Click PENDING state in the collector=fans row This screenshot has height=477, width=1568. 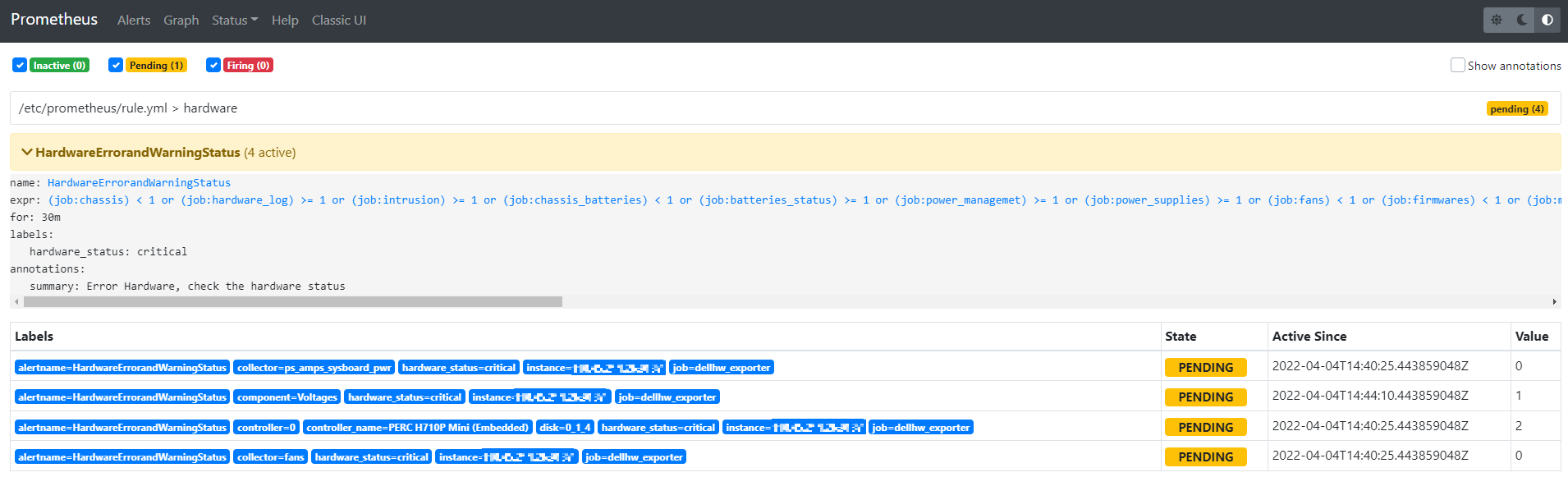[1205, 457]
